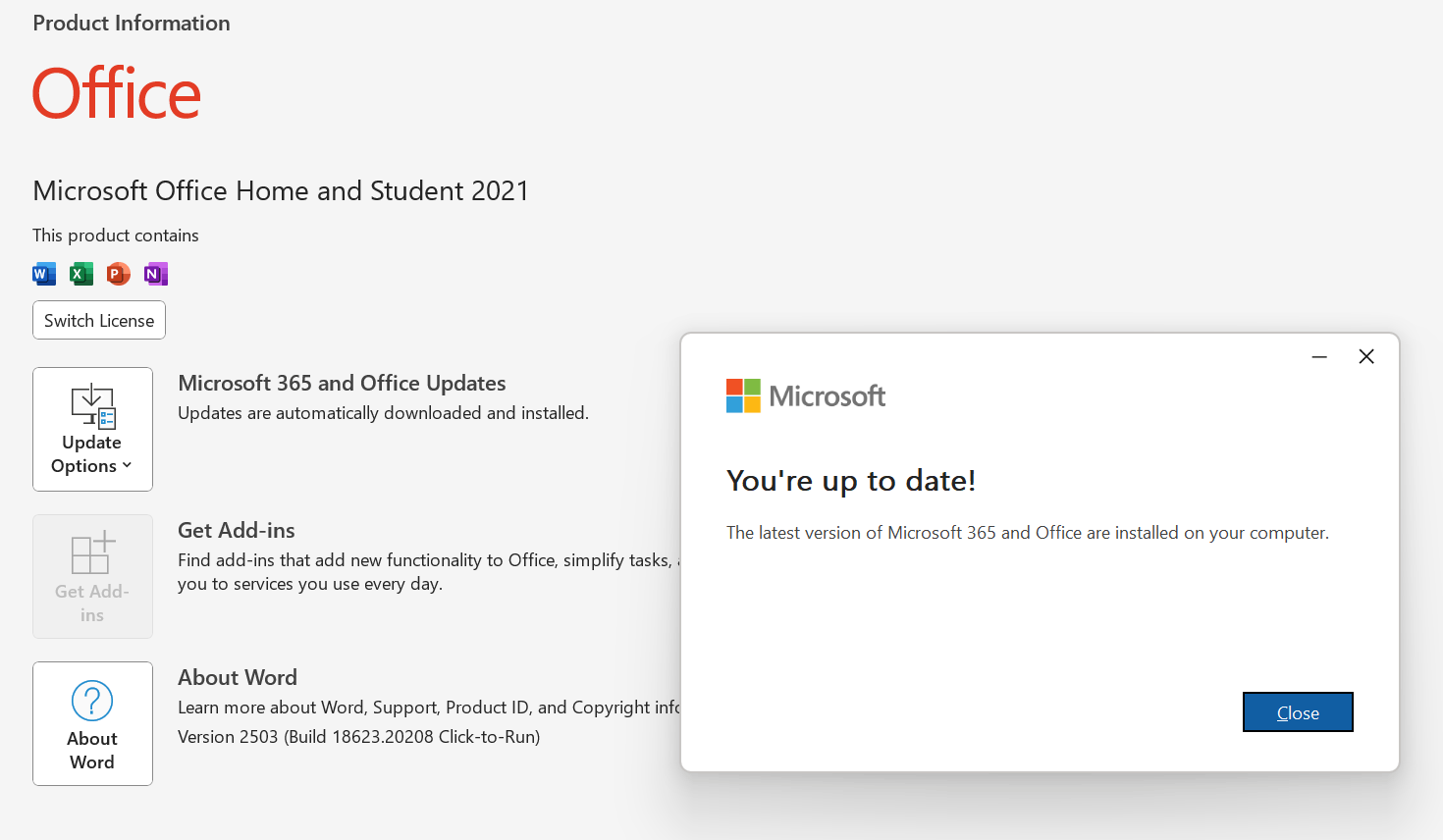Click 'The latest version of Microsoft 365' message
This screenshot has width=1443, height=840.
[1028, 533]
